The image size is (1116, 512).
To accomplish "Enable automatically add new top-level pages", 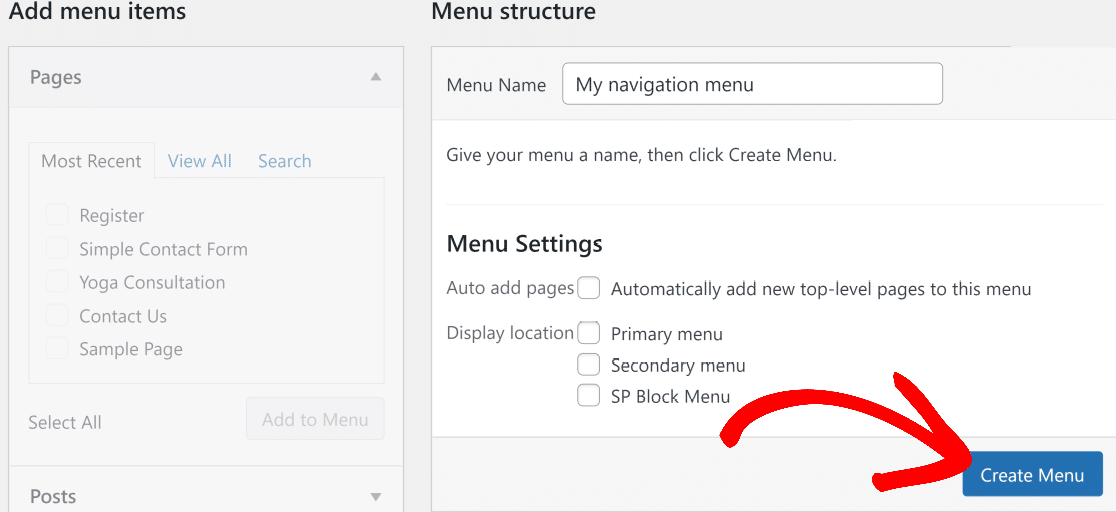I will (x=589, y=289).
